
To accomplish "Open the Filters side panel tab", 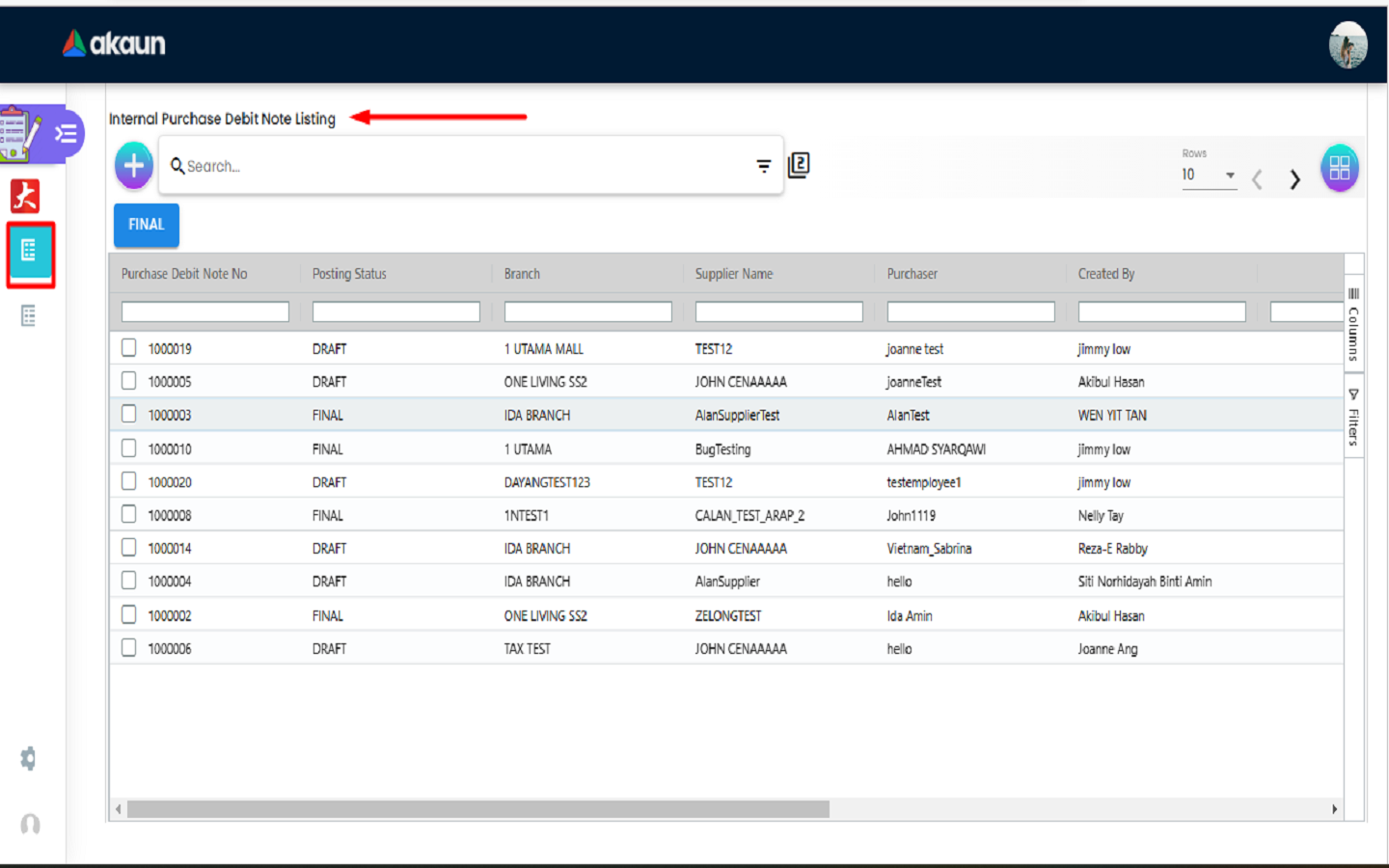I will coord(1353,418).
